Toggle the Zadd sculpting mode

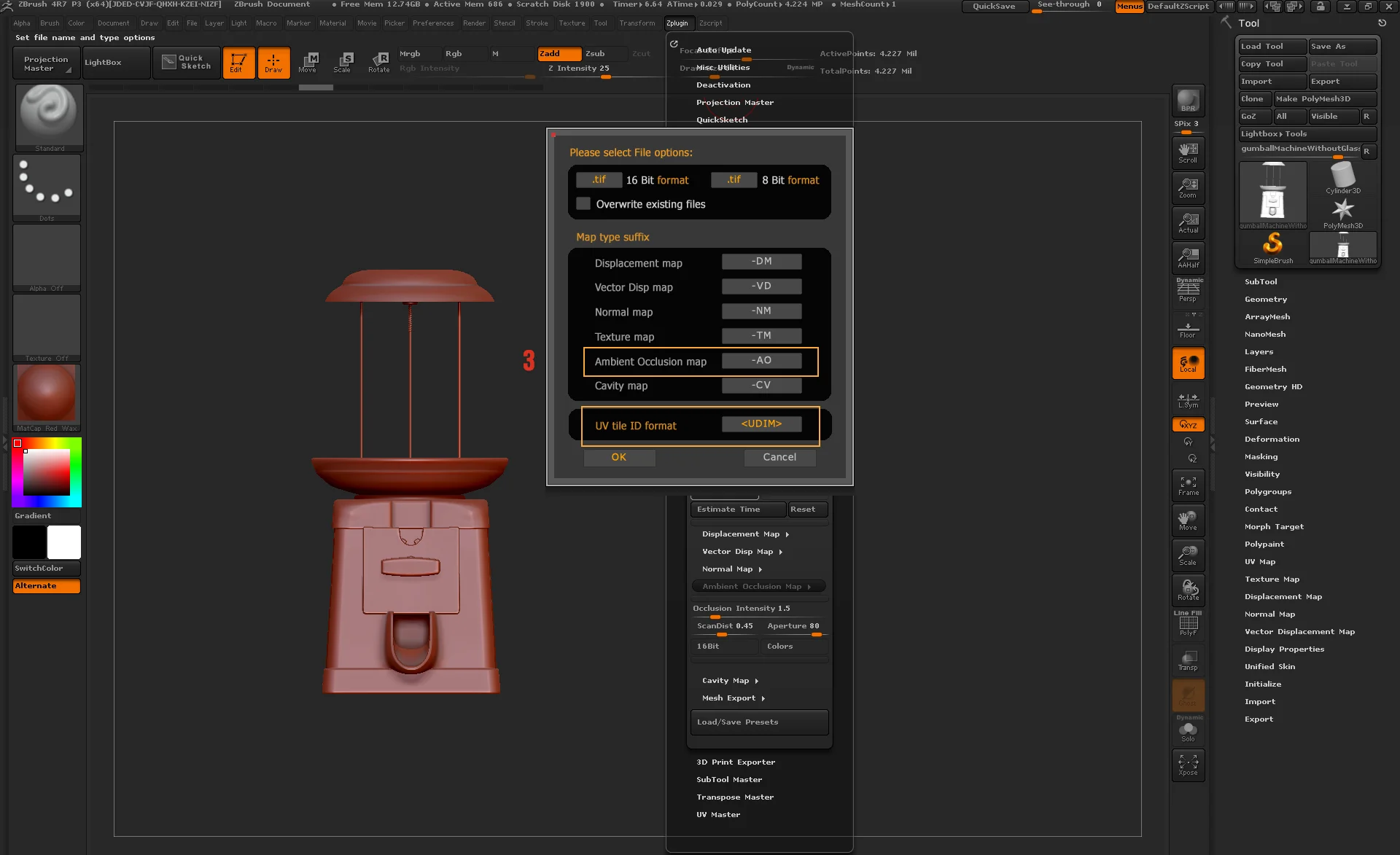point(559,53)
